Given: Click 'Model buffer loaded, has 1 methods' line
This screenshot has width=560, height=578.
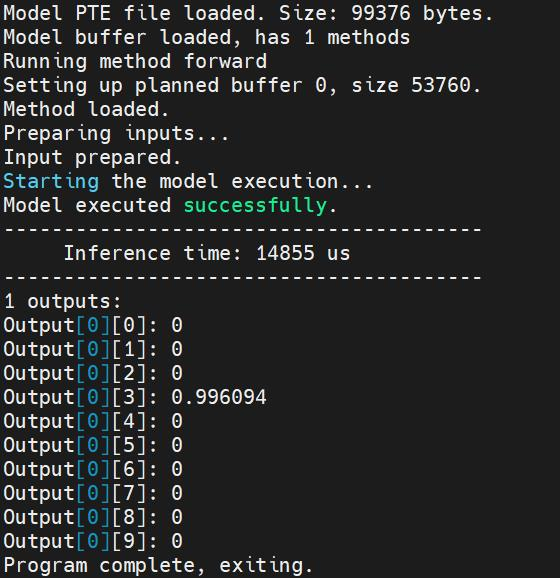Looking at the screenshot, I should tap(206, 38).
